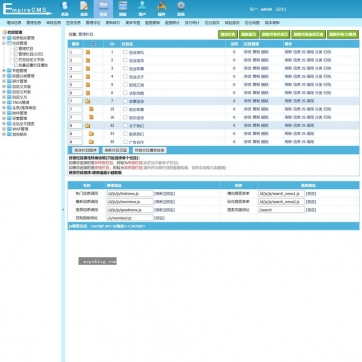Click the page icon in the ID 5 row
Image resolution: width=362 pixels, height=362 pixels.
coord(88,85)
